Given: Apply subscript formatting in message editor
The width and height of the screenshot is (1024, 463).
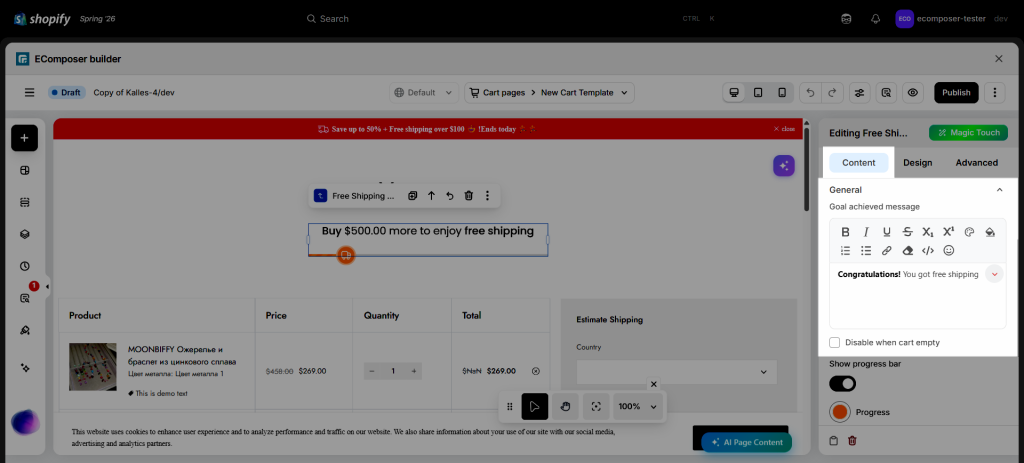Looking at the screenshot, I should (x=928, y=232).
